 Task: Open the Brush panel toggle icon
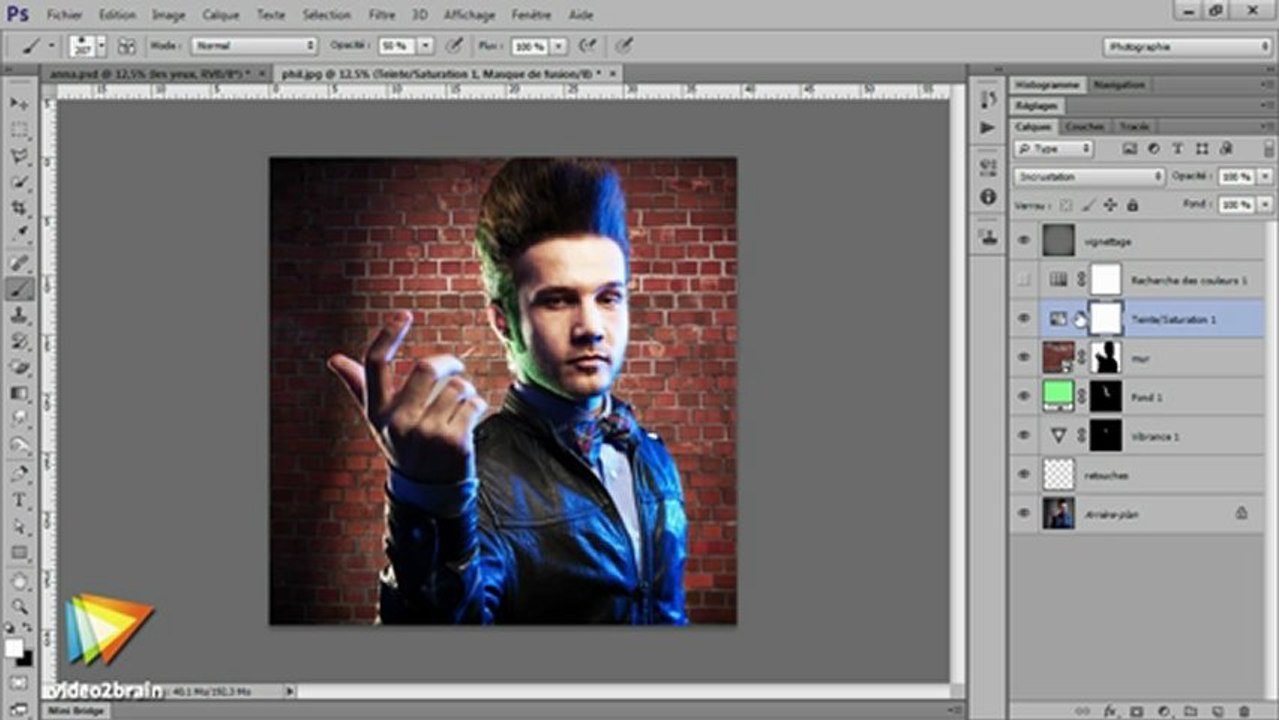click(127, 46)
